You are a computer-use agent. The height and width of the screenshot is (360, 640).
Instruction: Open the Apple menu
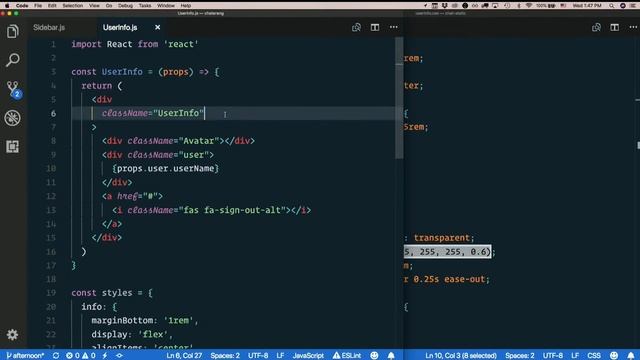pos(7,6)
